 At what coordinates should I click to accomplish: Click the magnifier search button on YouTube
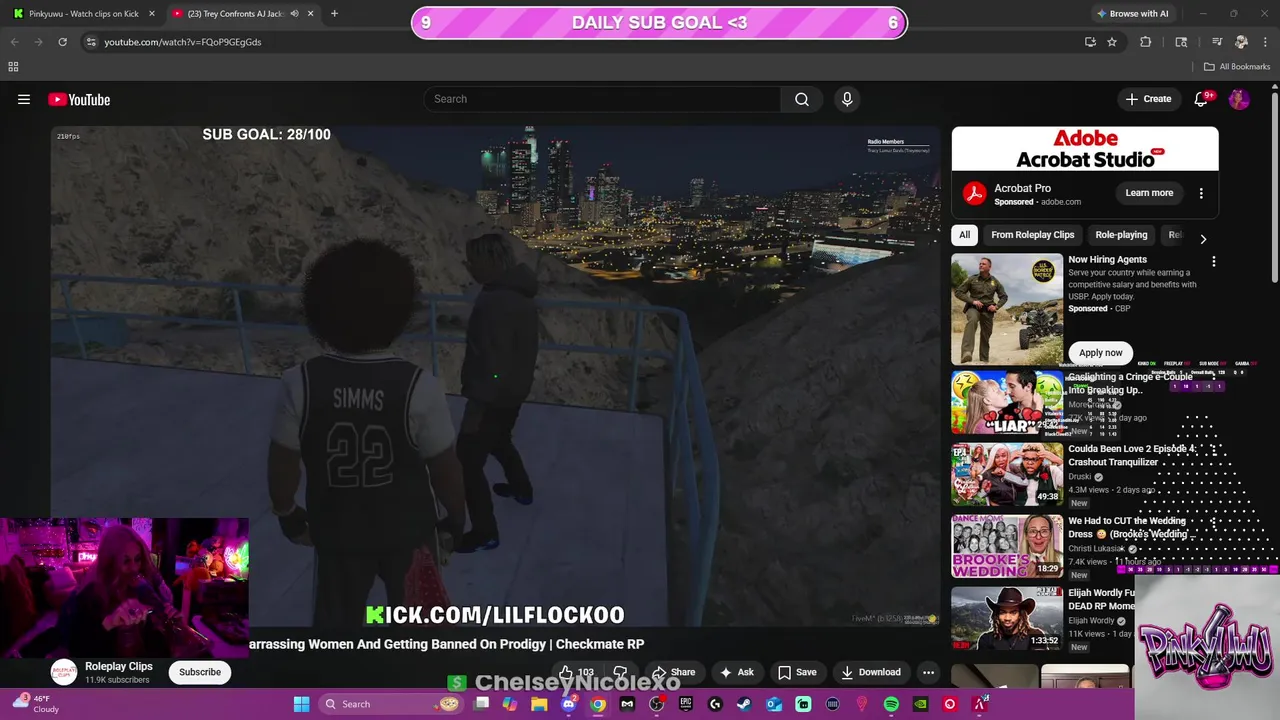click(802, 99)
